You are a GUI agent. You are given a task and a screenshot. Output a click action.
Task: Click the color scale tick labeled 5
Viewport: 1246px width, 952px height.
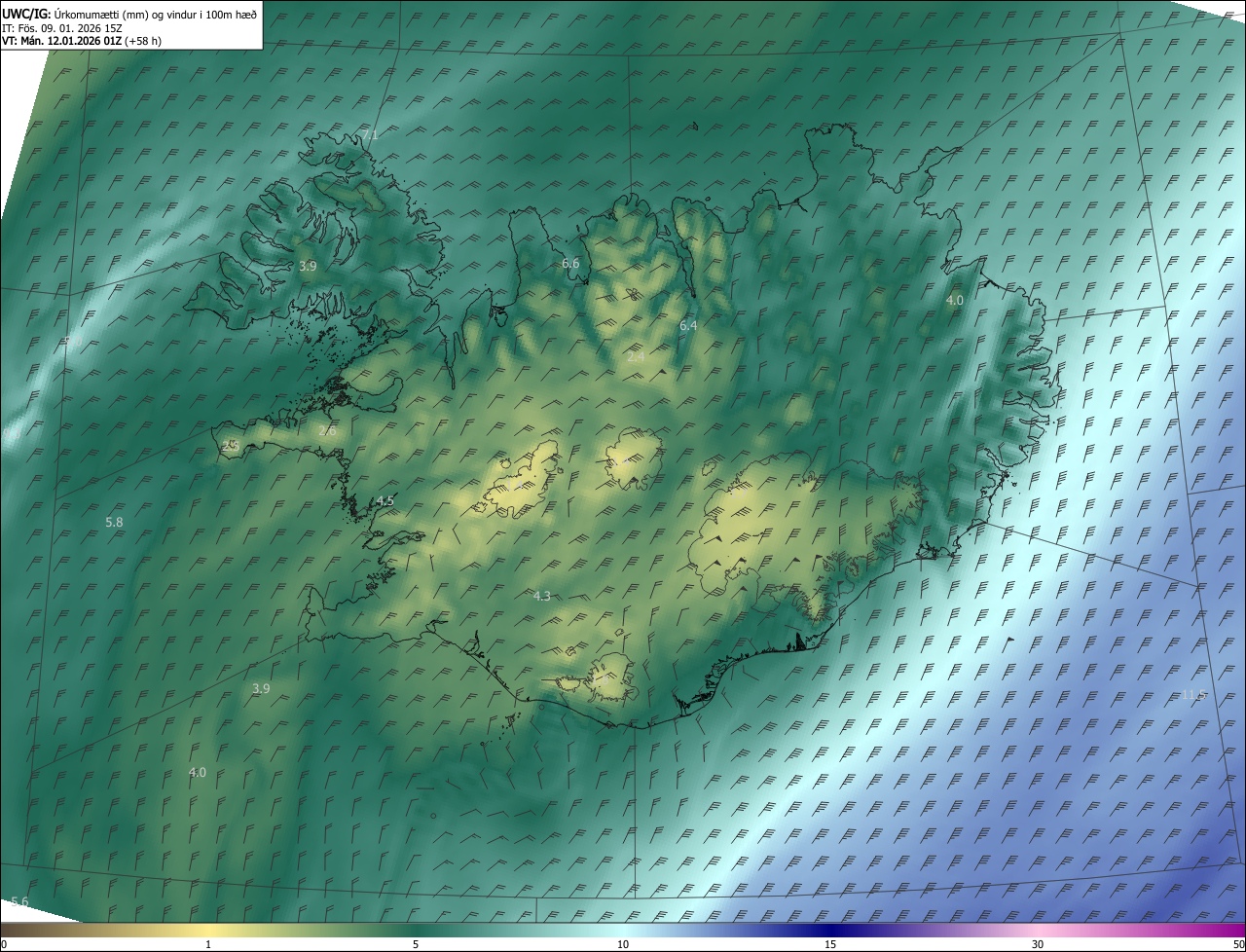(x=416, y=944)
